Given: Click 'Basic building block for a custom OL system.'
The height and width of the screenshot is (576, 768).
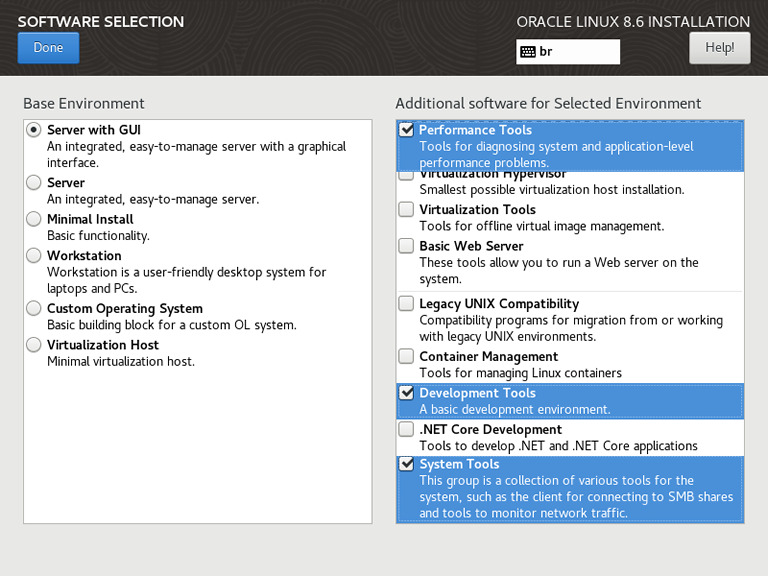Looking at the screenshot, I should click(x=171, y=325).
